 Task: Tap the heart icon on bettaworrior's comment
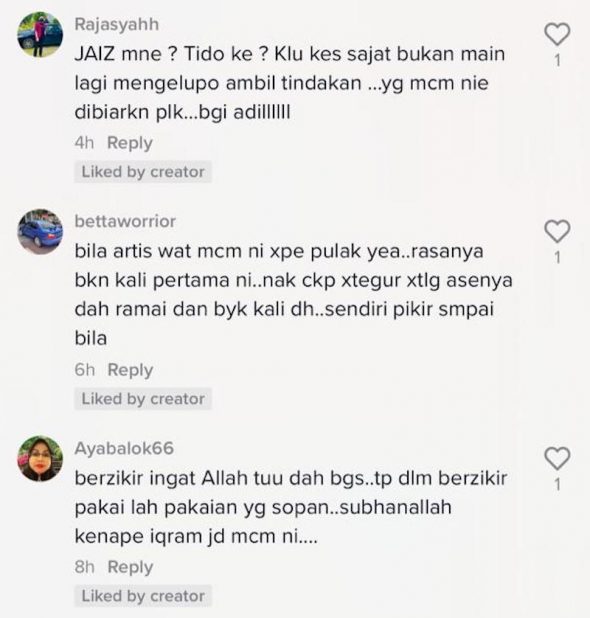(x=557, y=231)
